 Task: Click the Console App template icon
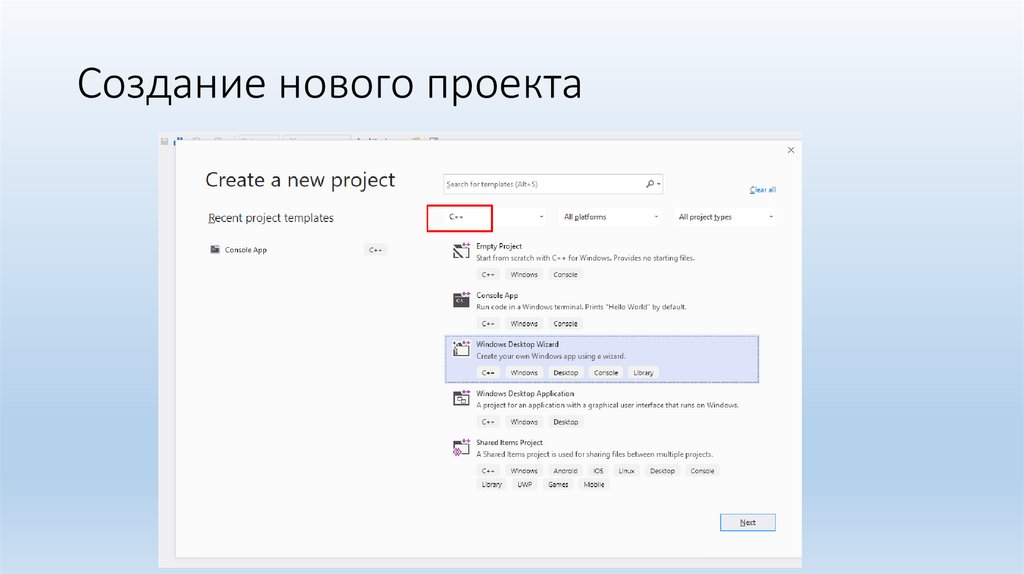(x=461, y=300)
